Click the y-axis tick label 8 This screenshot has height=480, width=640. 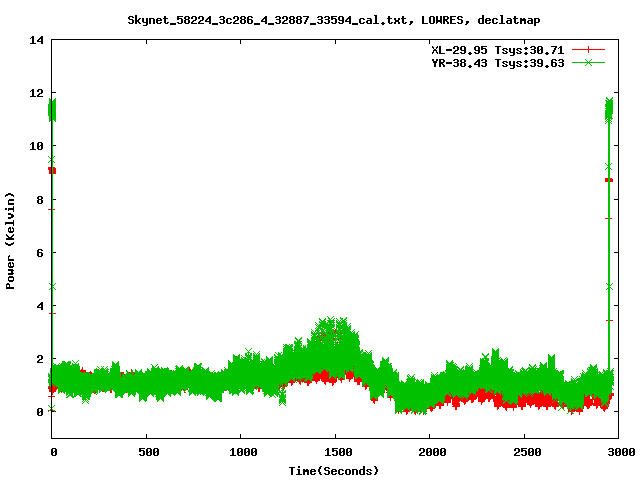[x=40, y=200]
